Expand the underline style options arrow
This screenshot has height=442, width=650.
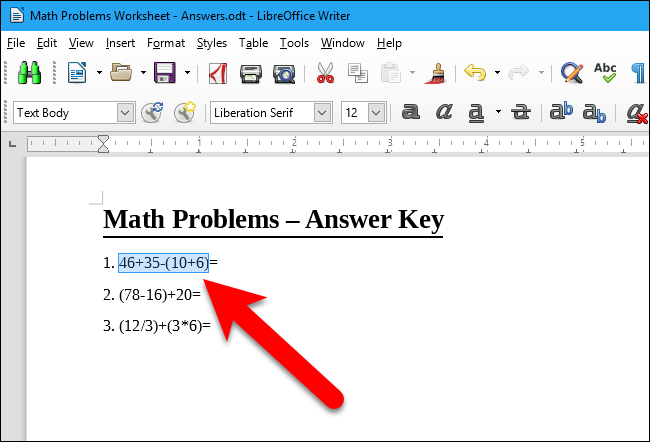498,112
